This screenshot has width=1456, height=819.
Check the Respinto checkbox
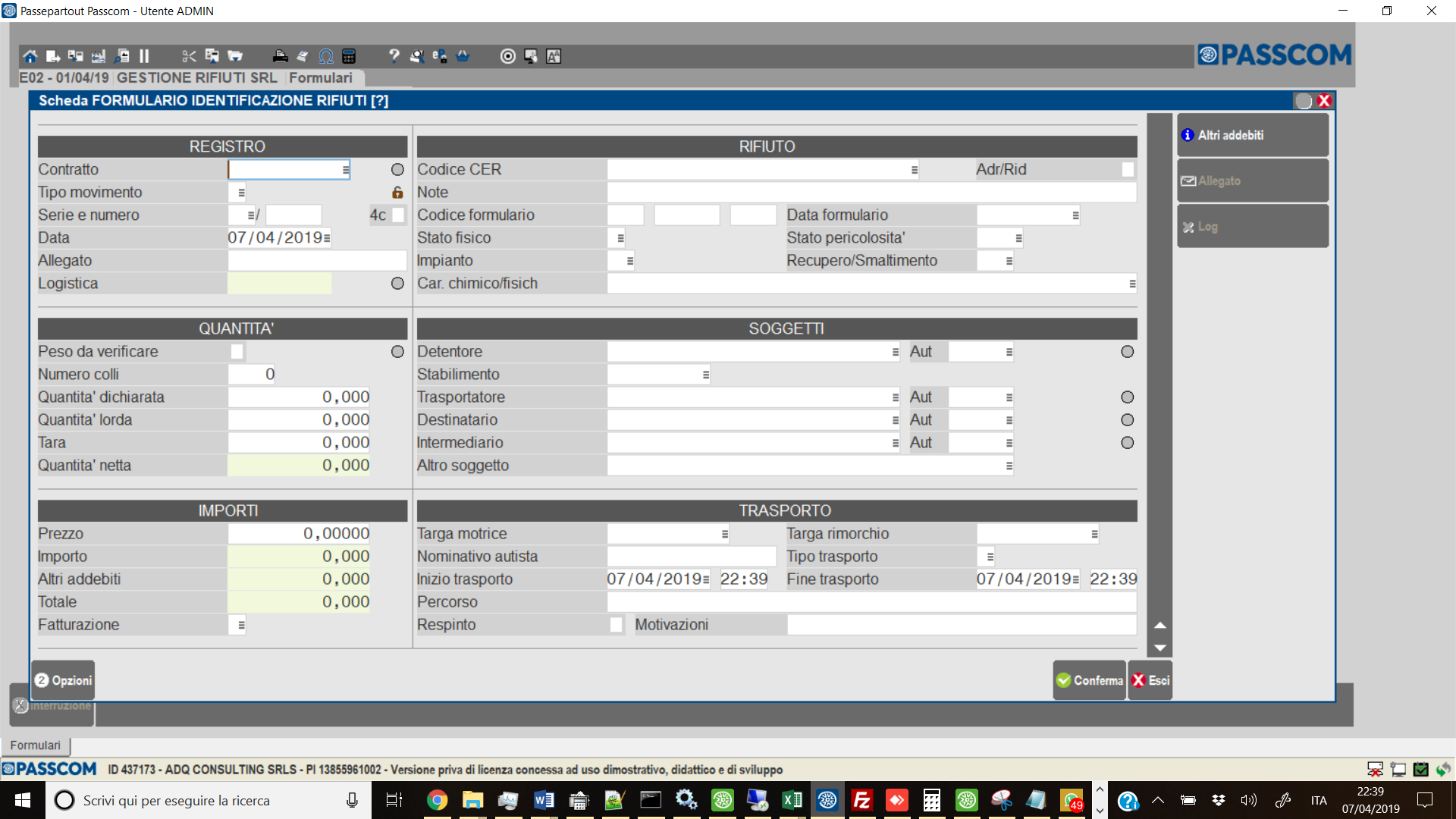(616, 625)
